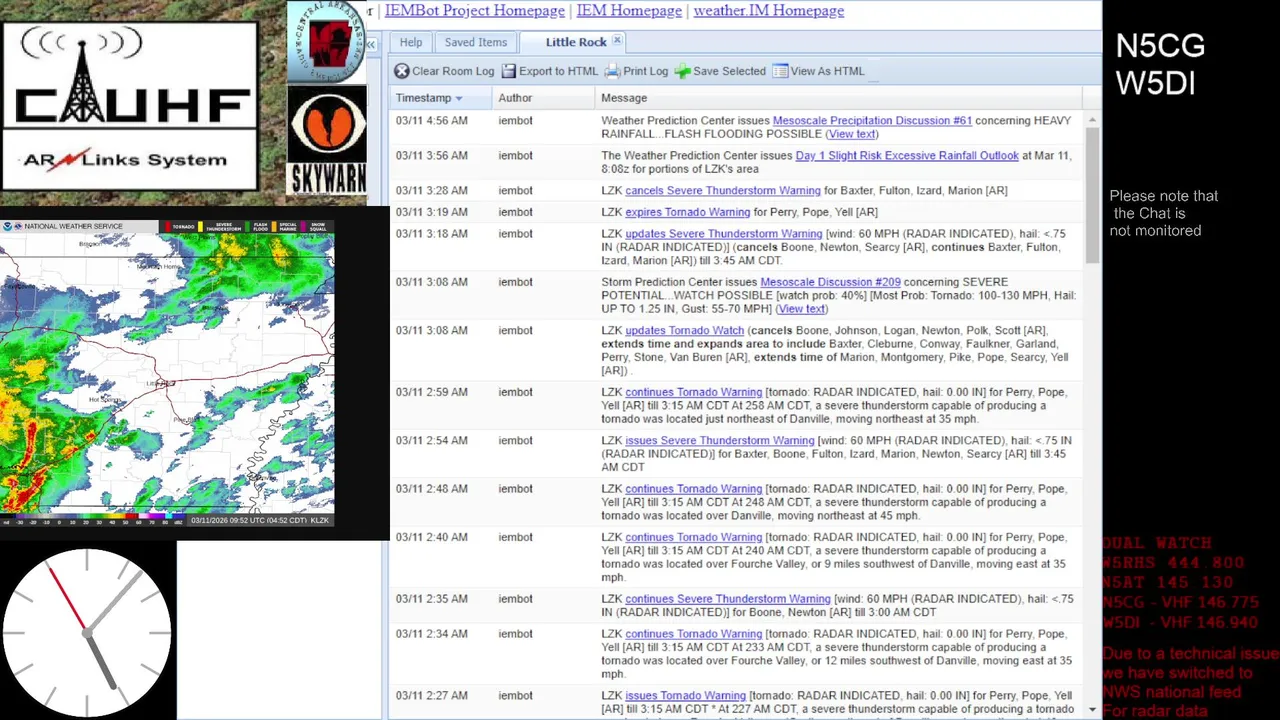Sort by the Timestamp column header

(441, 98)
